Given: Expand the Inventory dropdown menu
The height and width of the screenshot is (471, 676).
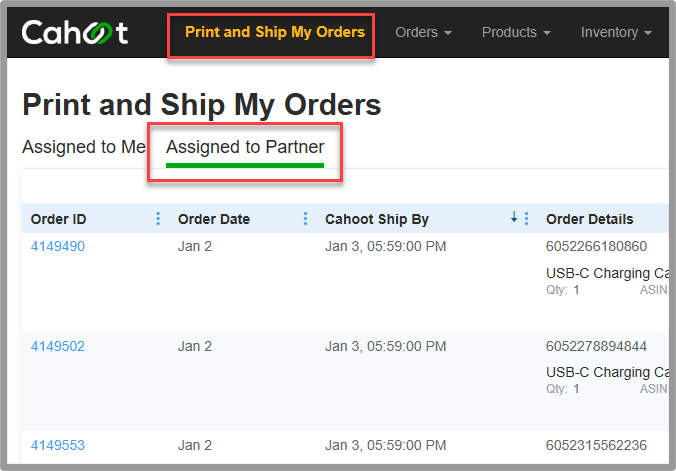Looking at the screenshot, I should 616,32.
